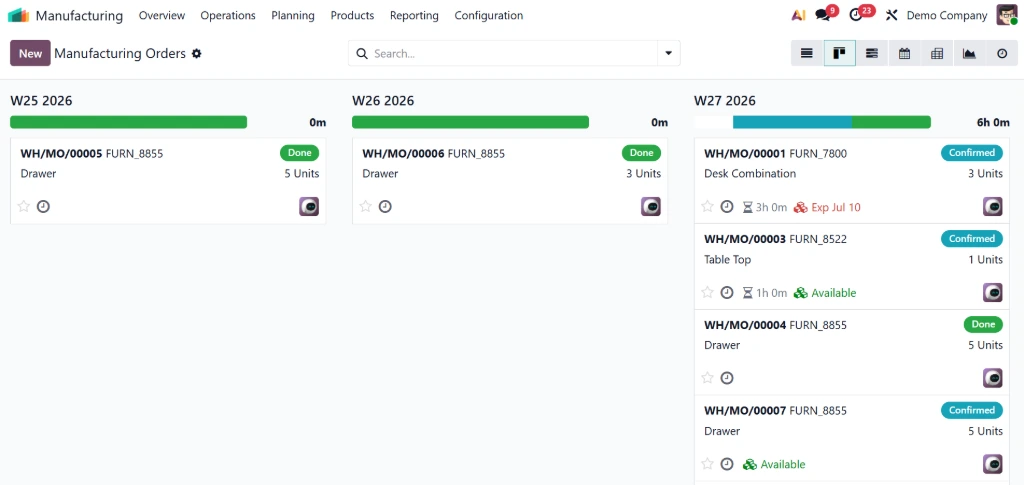Viewport: 1024px width, 485px height.
Task: Switch to graph view icon
Action: coord(969,54)
